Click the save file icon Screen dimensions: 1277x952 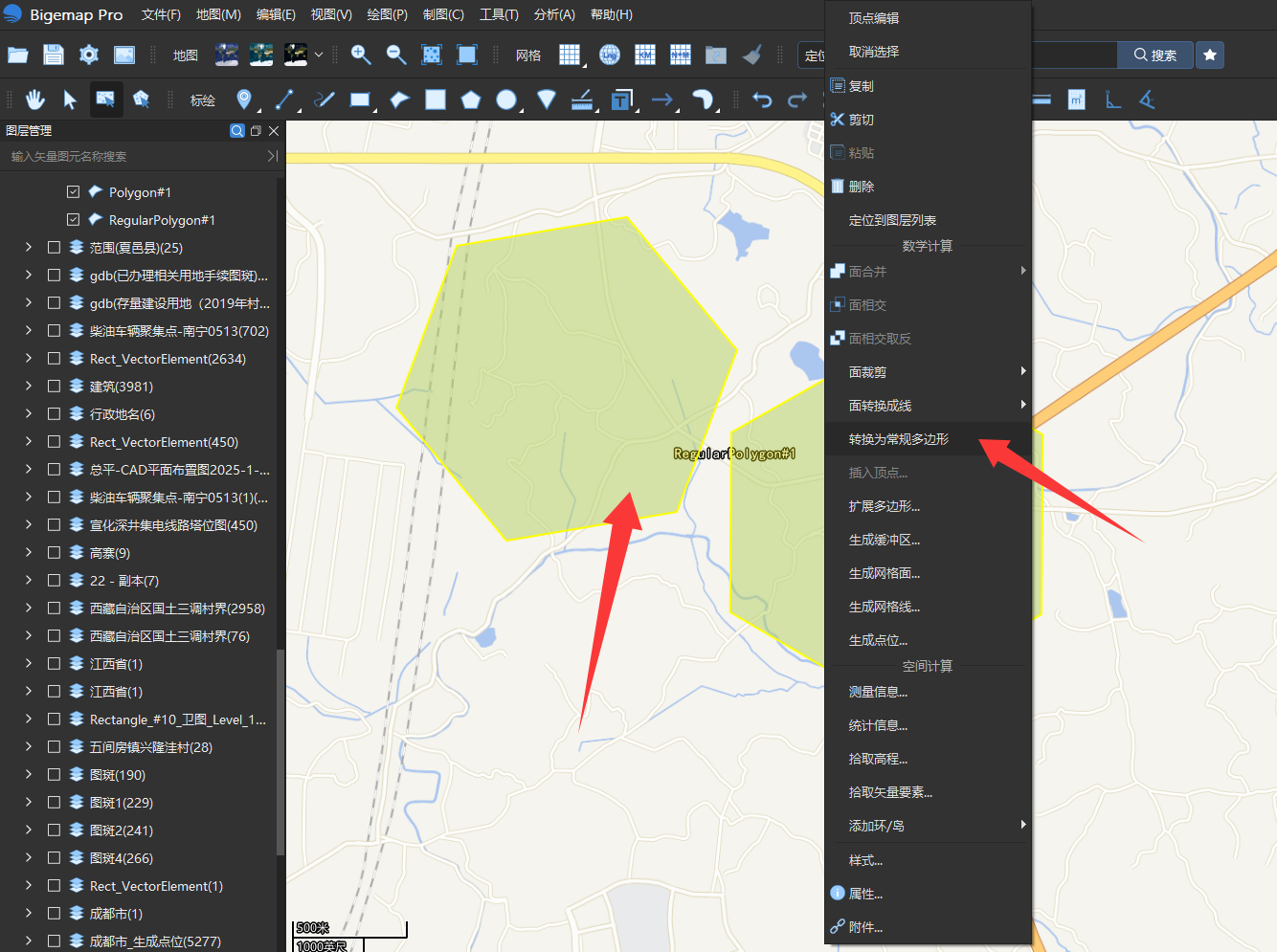[x=54, y=55]
